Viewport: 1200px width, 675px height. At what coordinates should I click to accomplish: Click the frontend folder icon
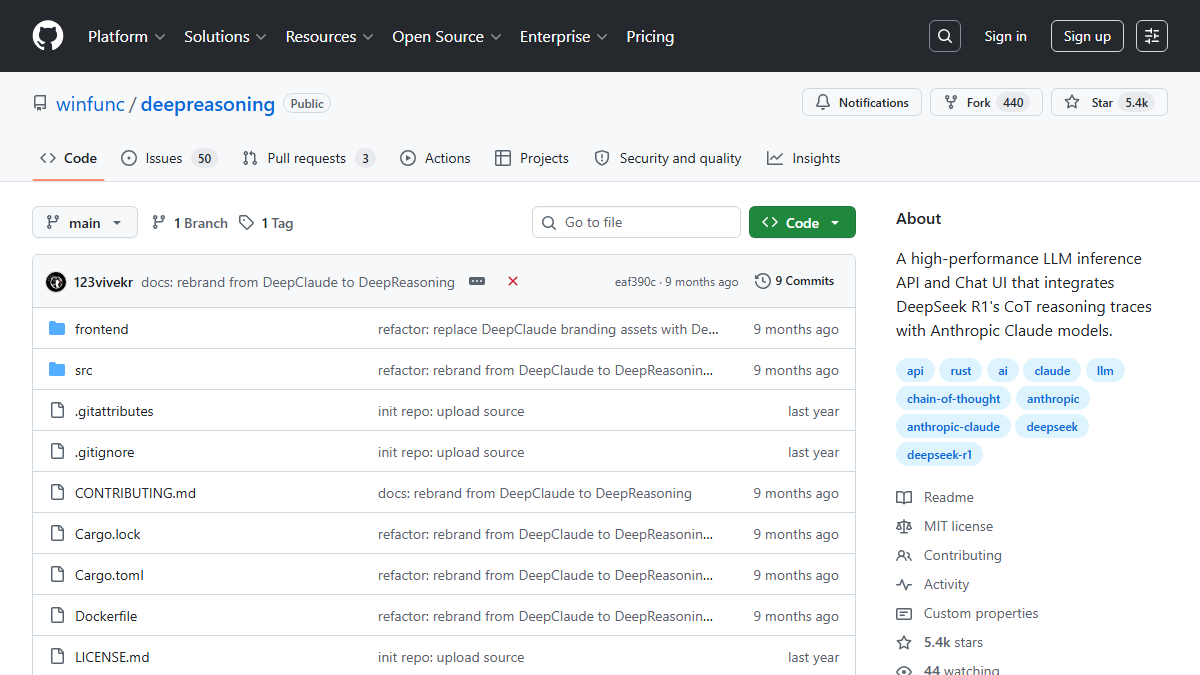57,329
